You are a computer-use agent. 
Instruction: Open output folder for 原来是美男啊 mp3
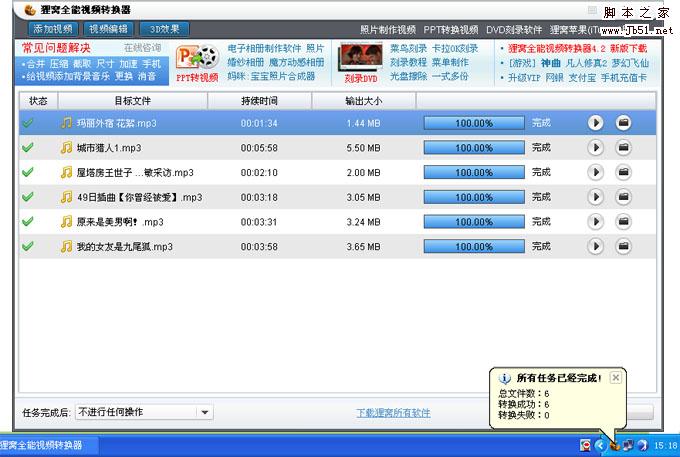(623, 222)
